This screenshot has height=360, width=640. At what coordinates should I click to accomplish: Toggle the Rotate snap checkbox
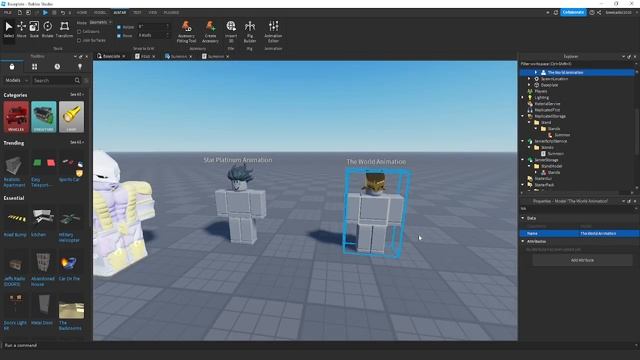(x=119, y=27)
